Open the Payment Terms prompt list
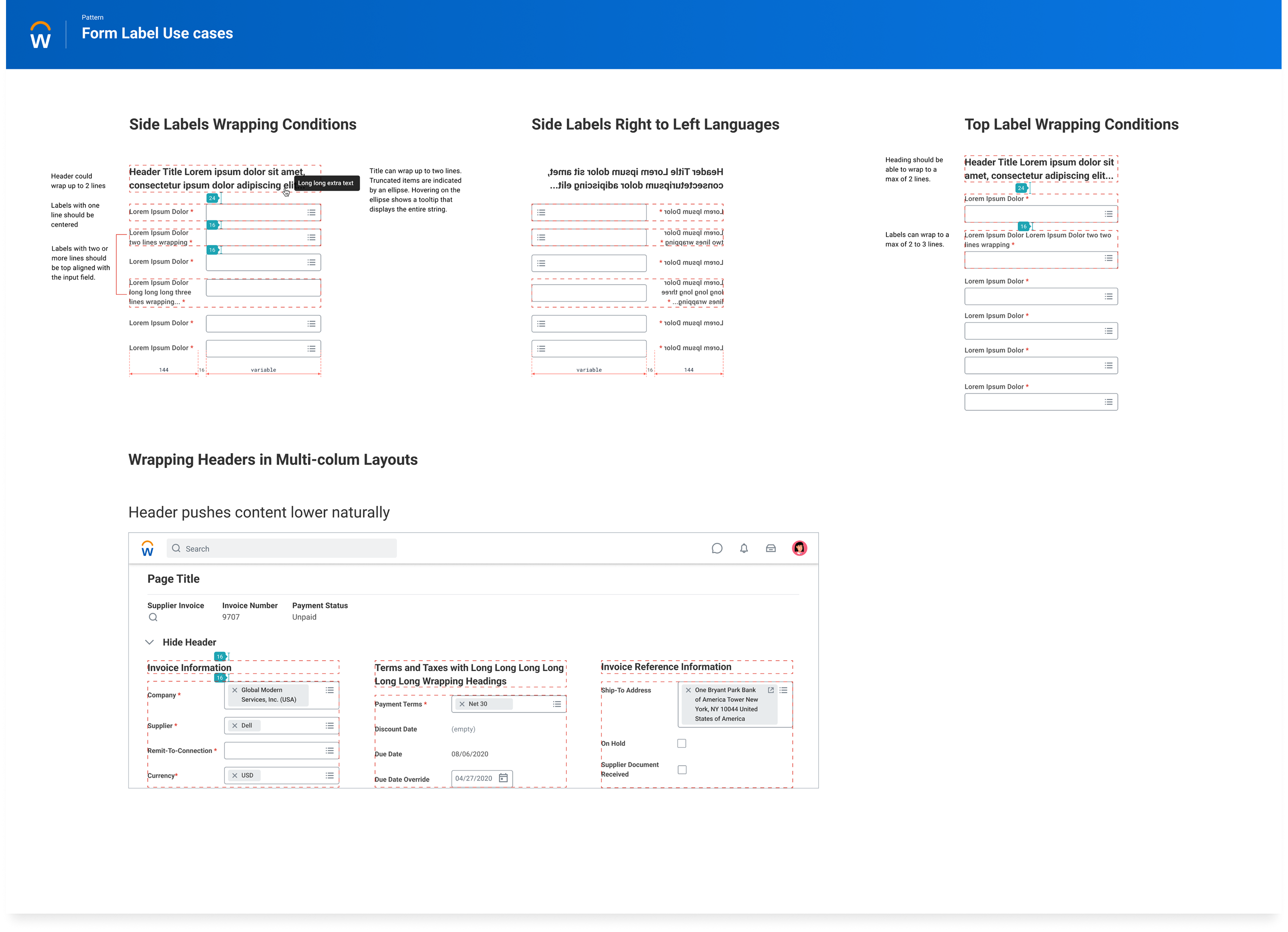1288x932 pixels. [x=557, y=704]
